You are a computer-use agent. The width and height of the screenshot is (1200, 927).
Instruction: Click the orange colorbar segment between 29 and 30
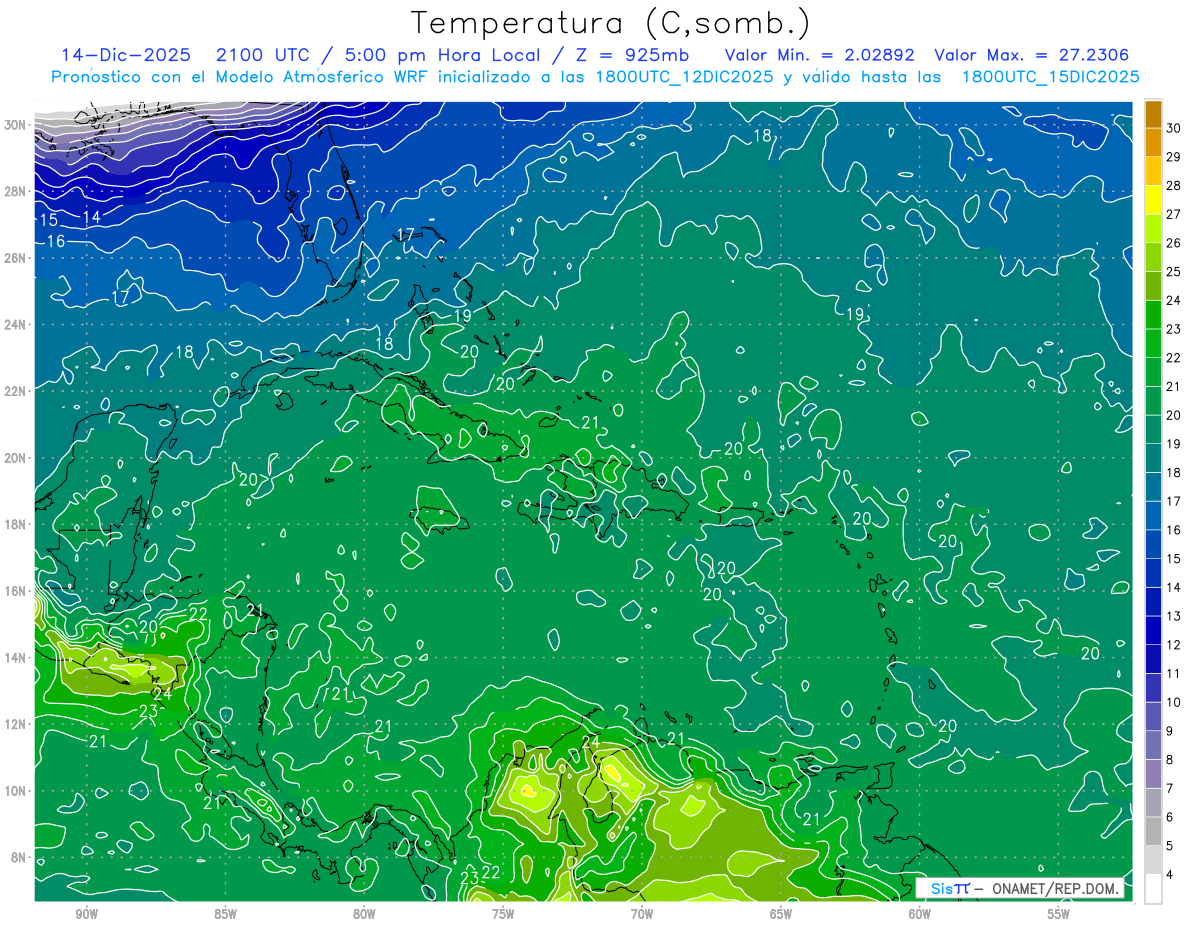pos(1154,142)
